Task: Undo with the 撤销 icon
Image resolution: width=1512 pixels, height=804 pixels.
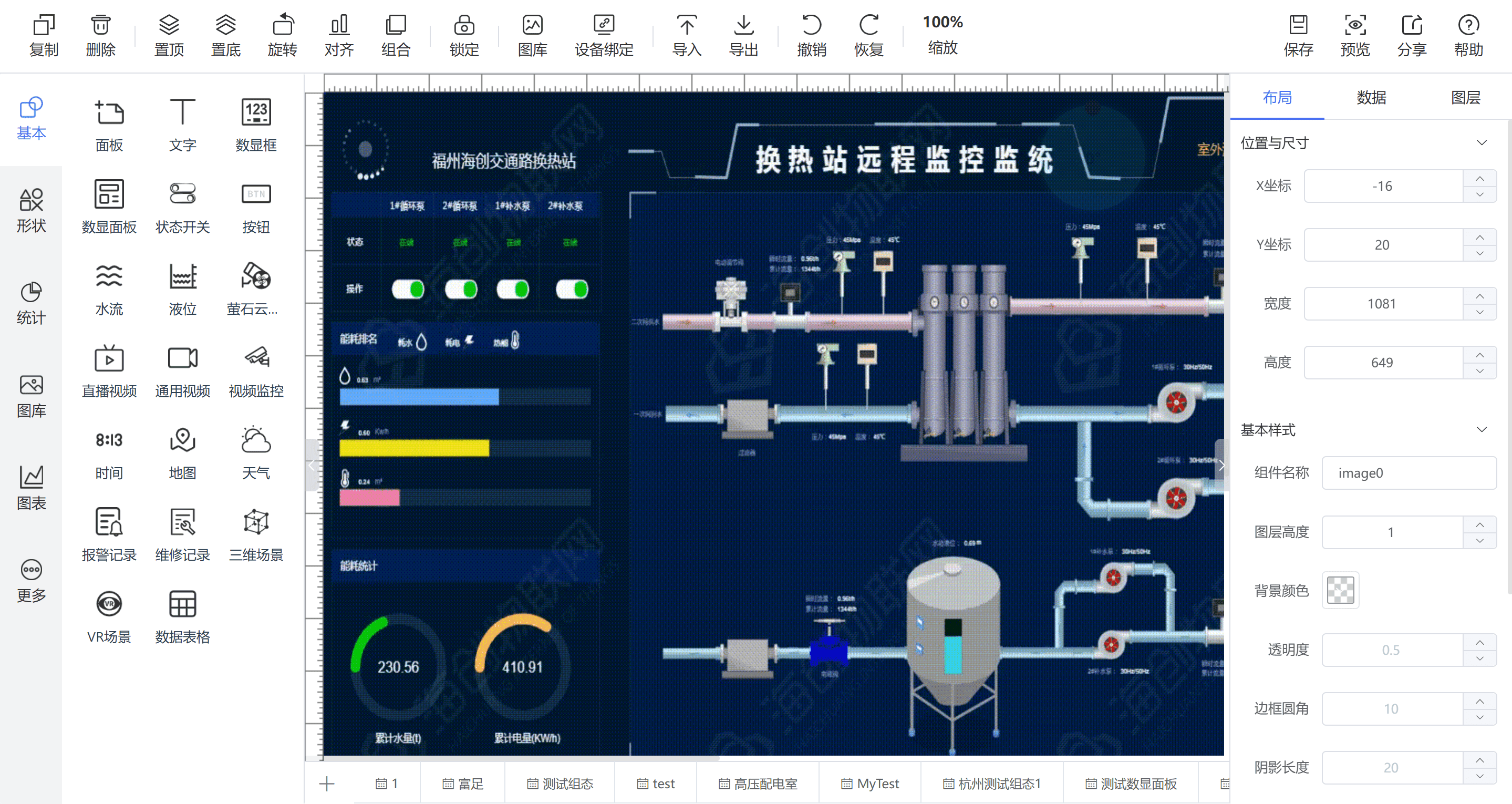Action: (x=812, y=35)
